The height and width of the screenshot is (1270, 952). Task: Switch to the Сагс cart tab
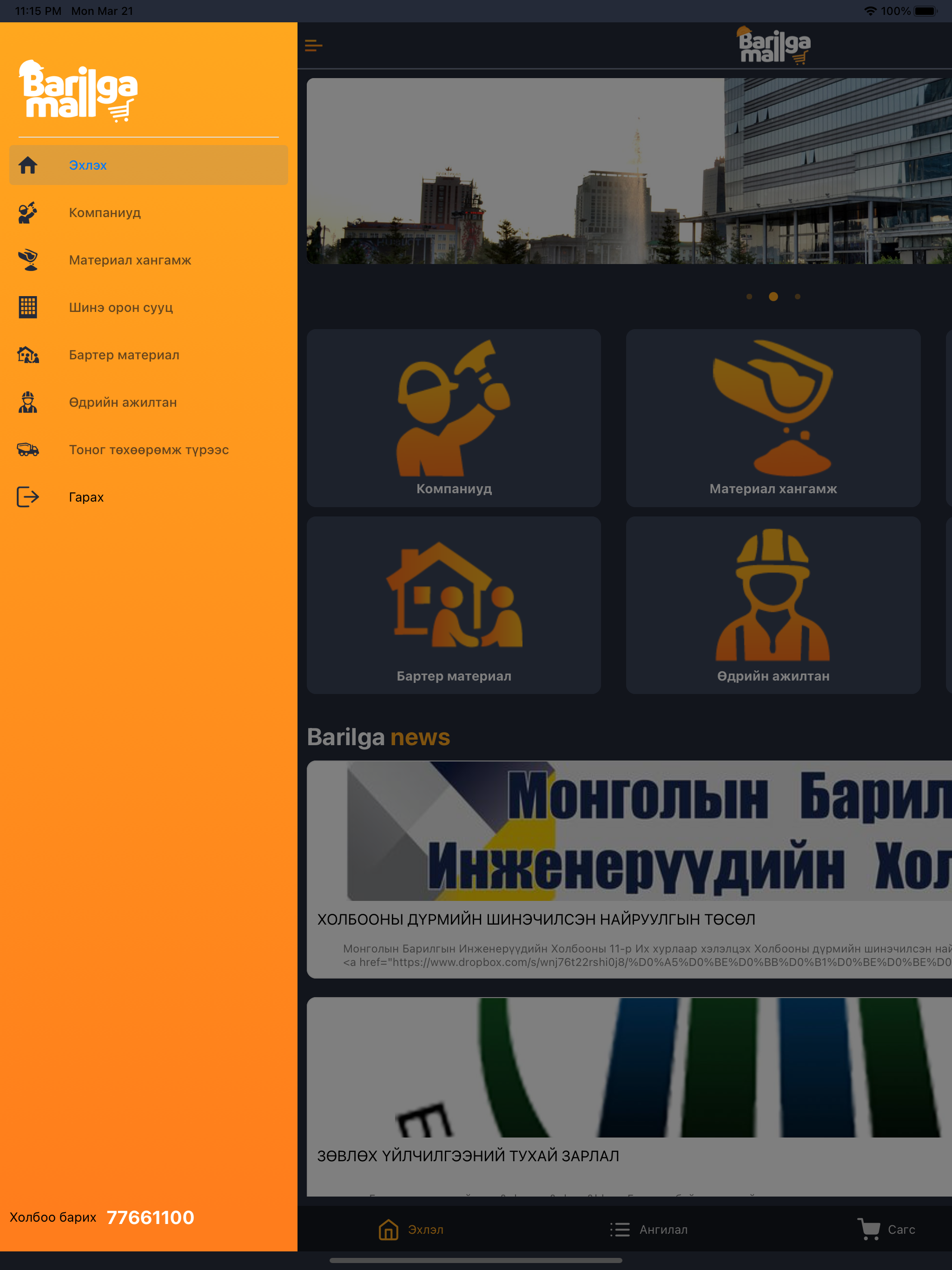coord(886,1230)
